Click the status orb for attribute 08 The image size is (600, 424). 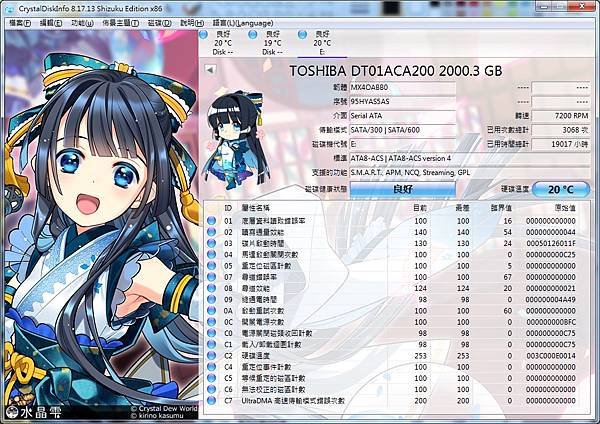point(211,288)
